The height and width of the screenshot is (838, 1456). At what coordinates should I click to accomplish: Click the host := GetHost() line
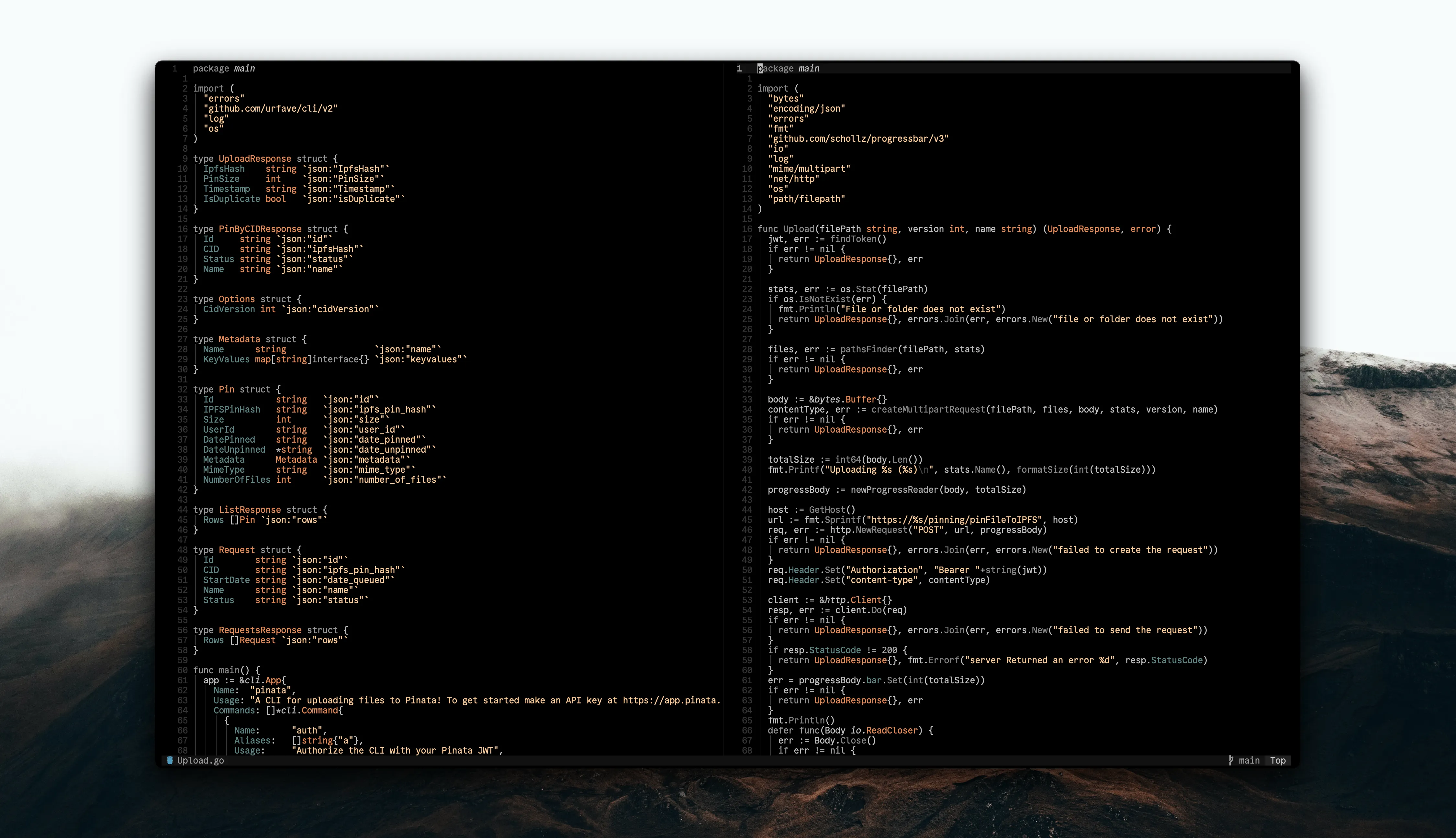[811, 509]
